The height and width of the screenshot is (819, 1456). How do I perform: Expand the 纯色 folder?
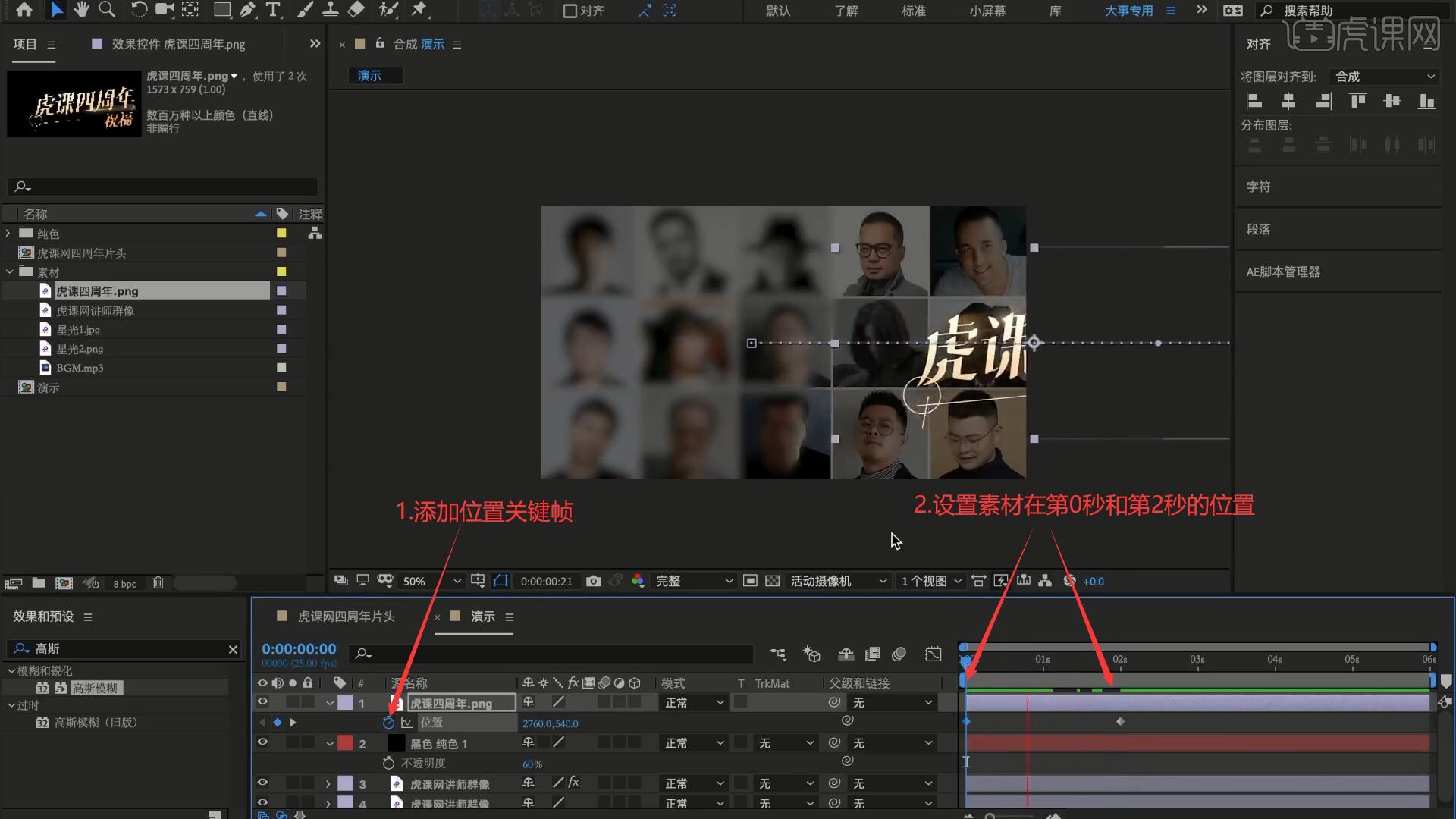coord(8,234)
